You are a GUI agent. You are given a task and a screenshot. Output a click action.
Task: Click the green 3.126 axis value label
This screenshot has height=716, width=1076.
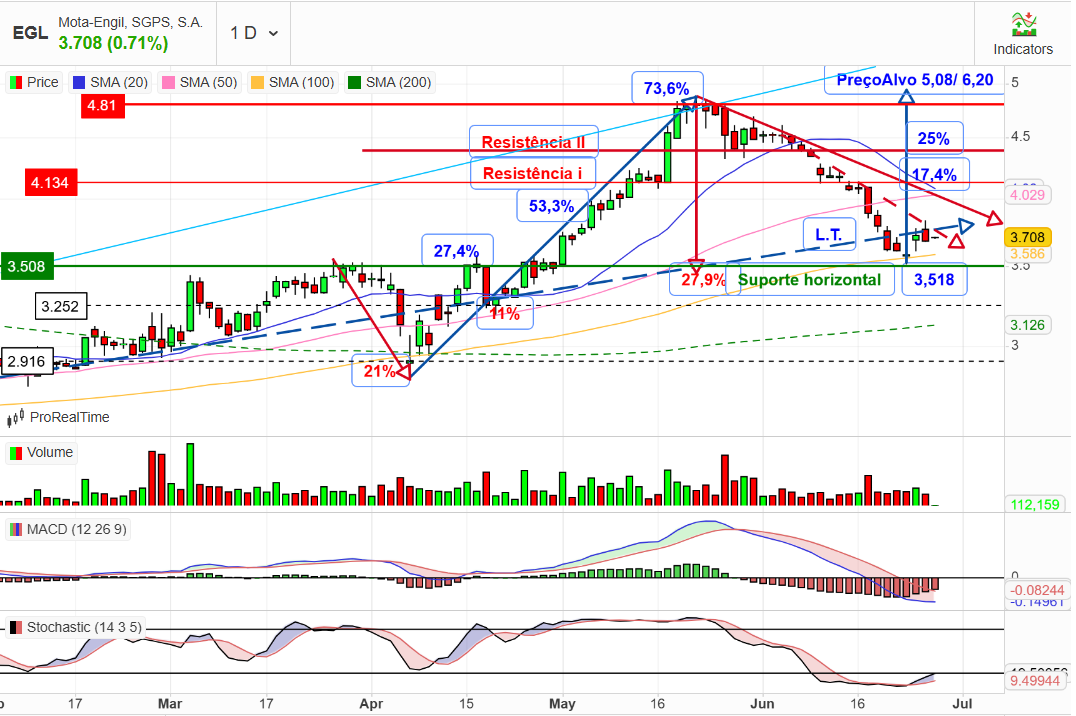pos(1027,325)
